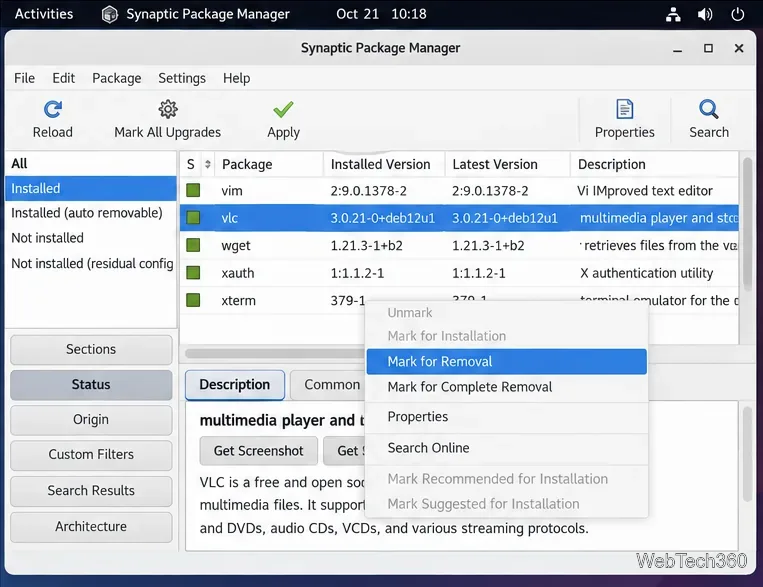The width and height of the screenshot is (763, 587).
Task: Open the Edit menu
Action: coord(64,78)
